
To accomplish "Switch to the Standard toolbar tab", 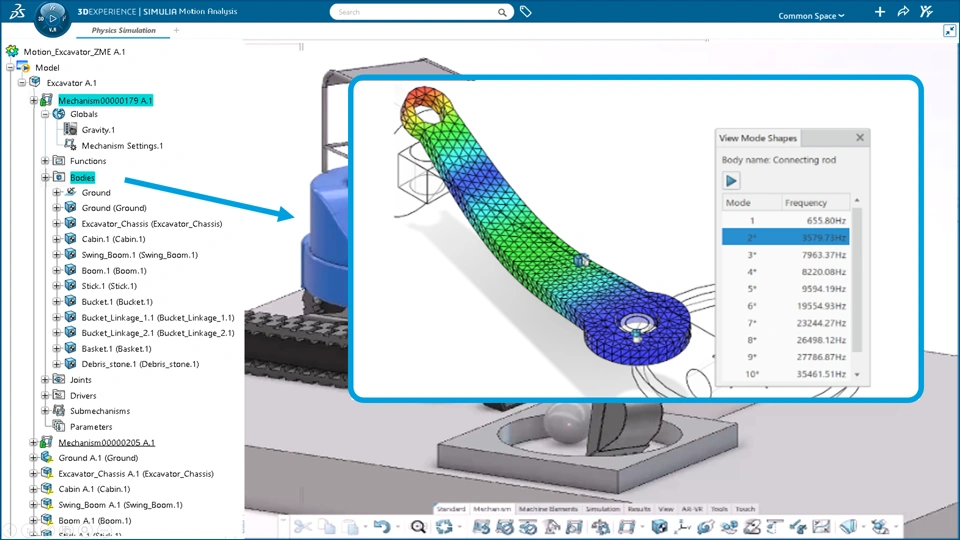I will click(451, 509).
